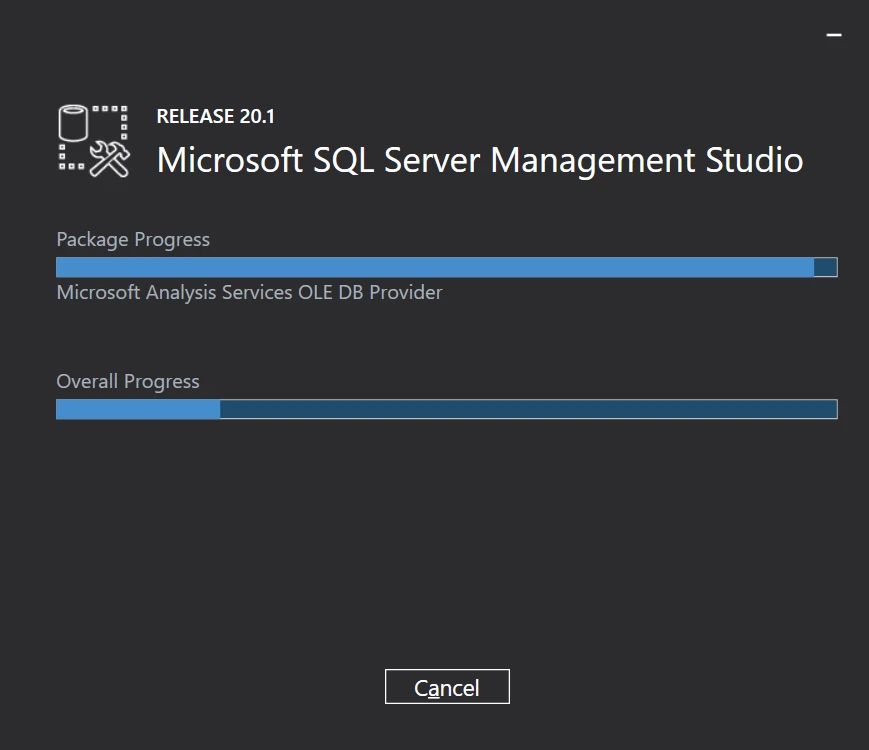Click the number 20.1 in the release label
Viewport: 869px width, 750px height.
pos(257,116)
